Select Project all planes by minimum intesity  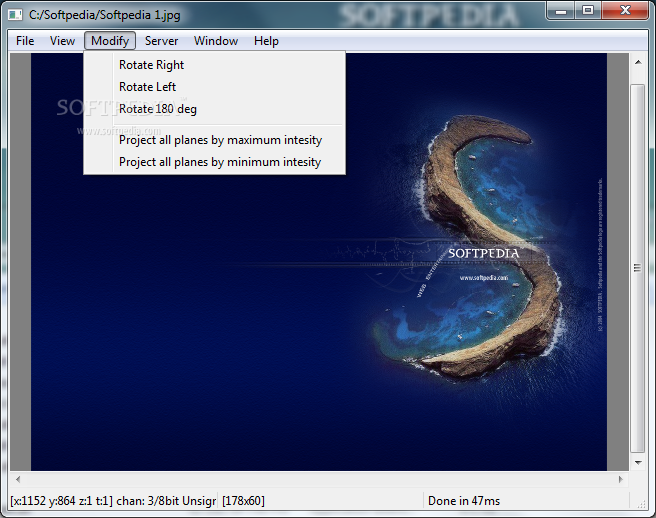click(215, 162)
